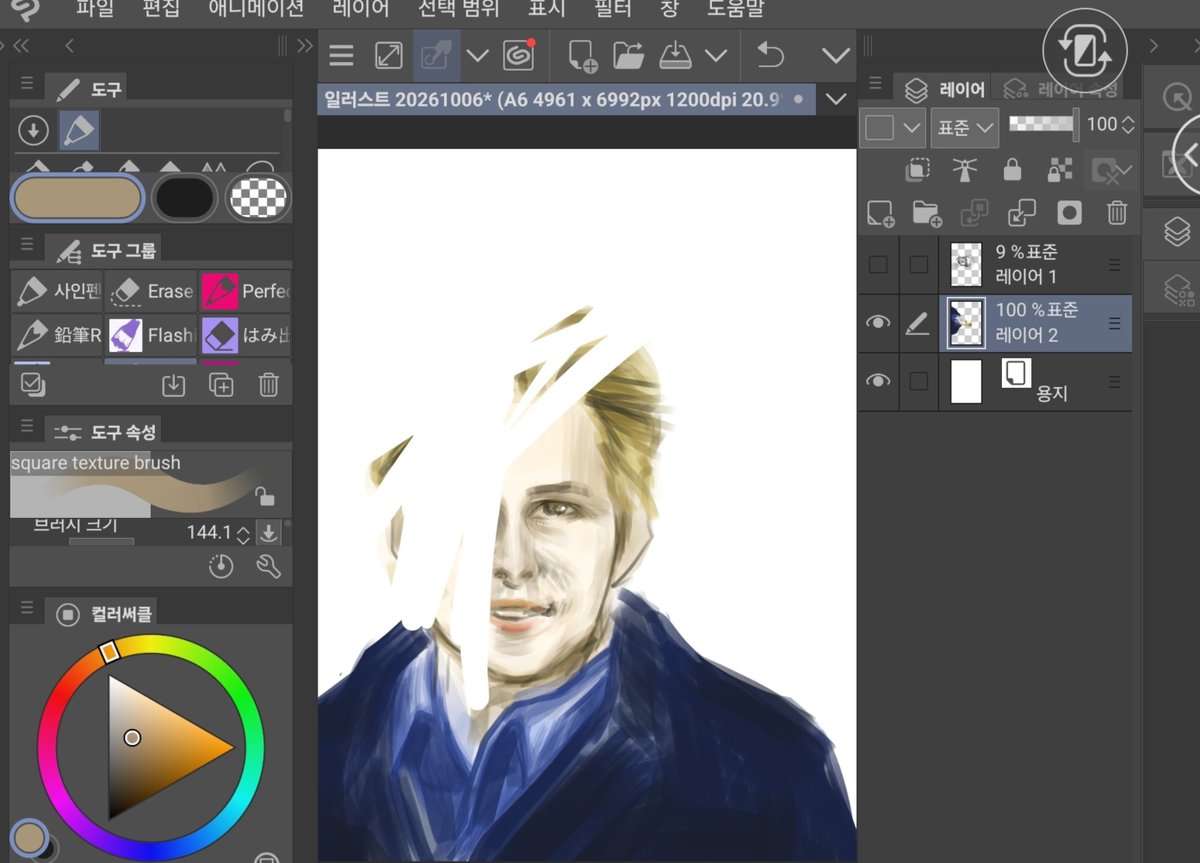Viewport: 1200px width, 863px height.
Task: Toggle lock transparent pixels icon
Action: click(x=1059, y=171)
